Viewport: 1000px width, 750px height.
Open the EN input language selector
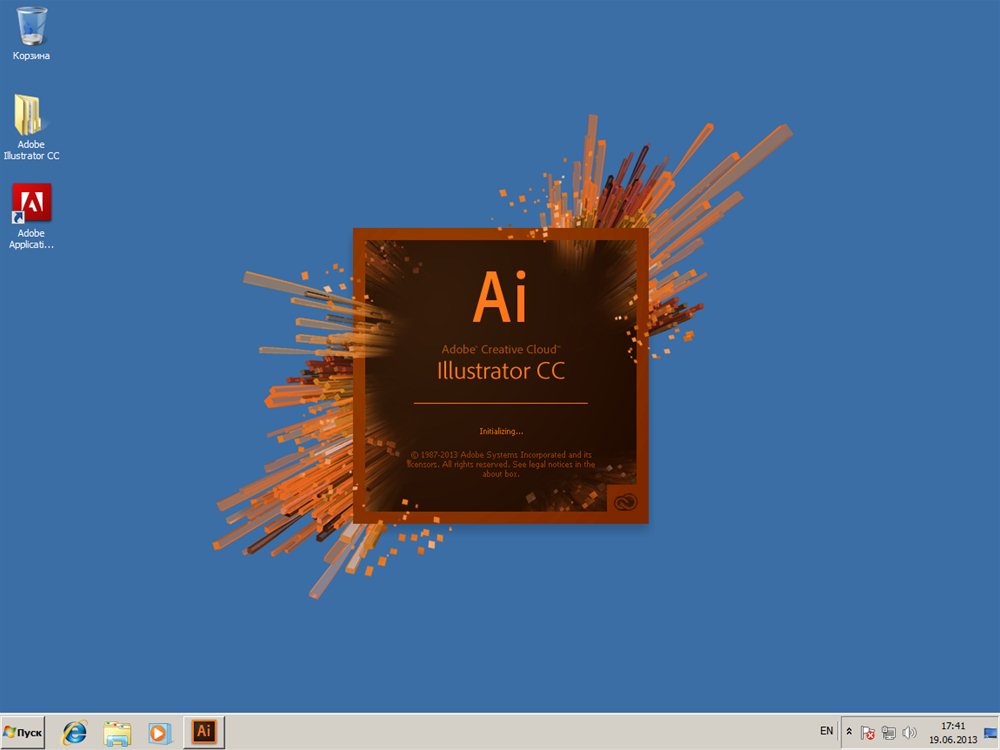(x=826, y=731)
